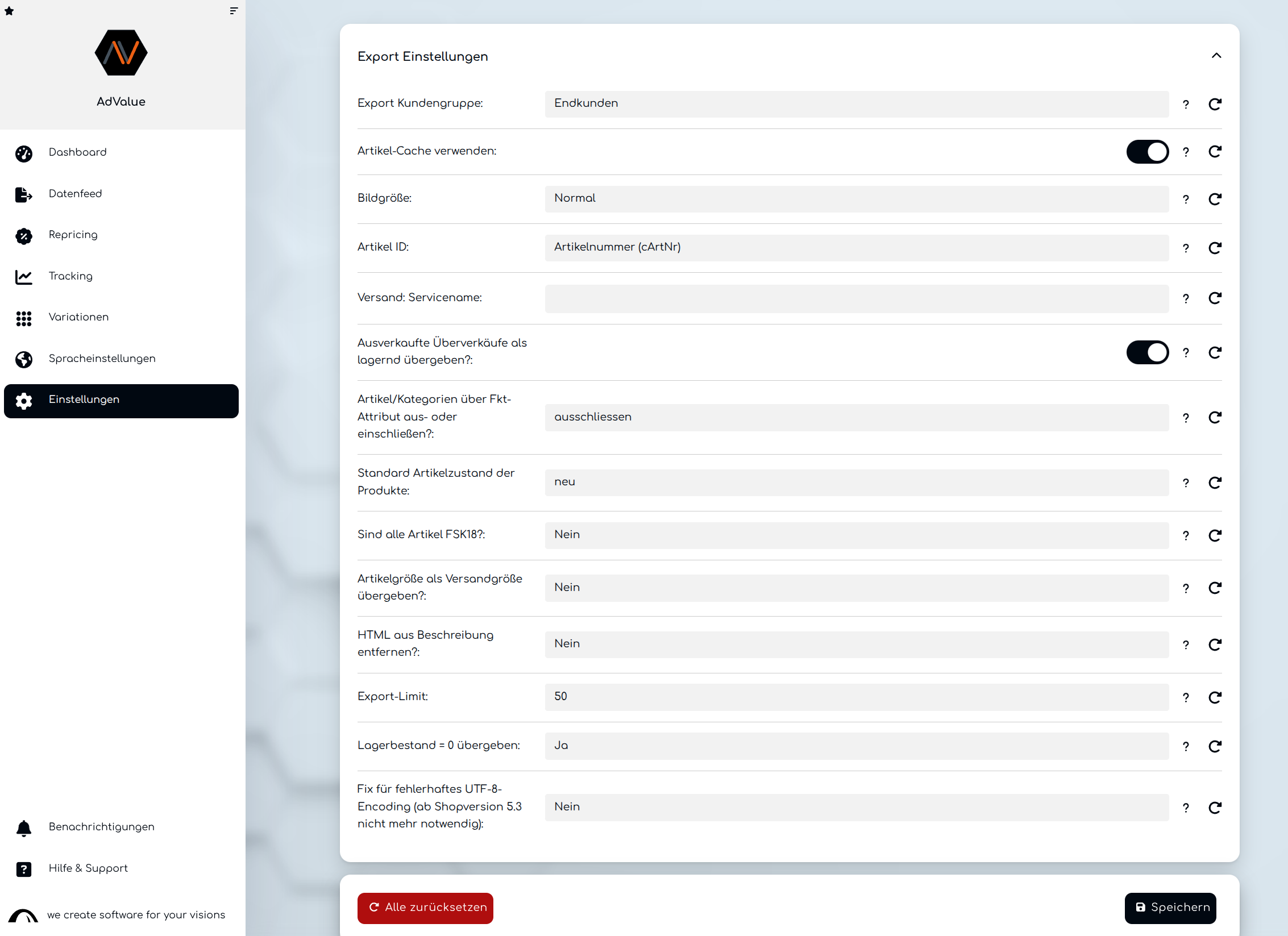
Task: Toggle Ausverkaufte Überverkäufe als lagernd switch
Action: coord(1147,352)
